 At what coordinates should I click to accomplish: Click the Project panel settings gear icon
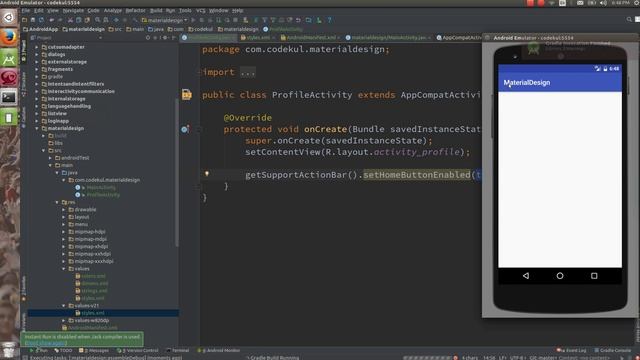[164, 38]
